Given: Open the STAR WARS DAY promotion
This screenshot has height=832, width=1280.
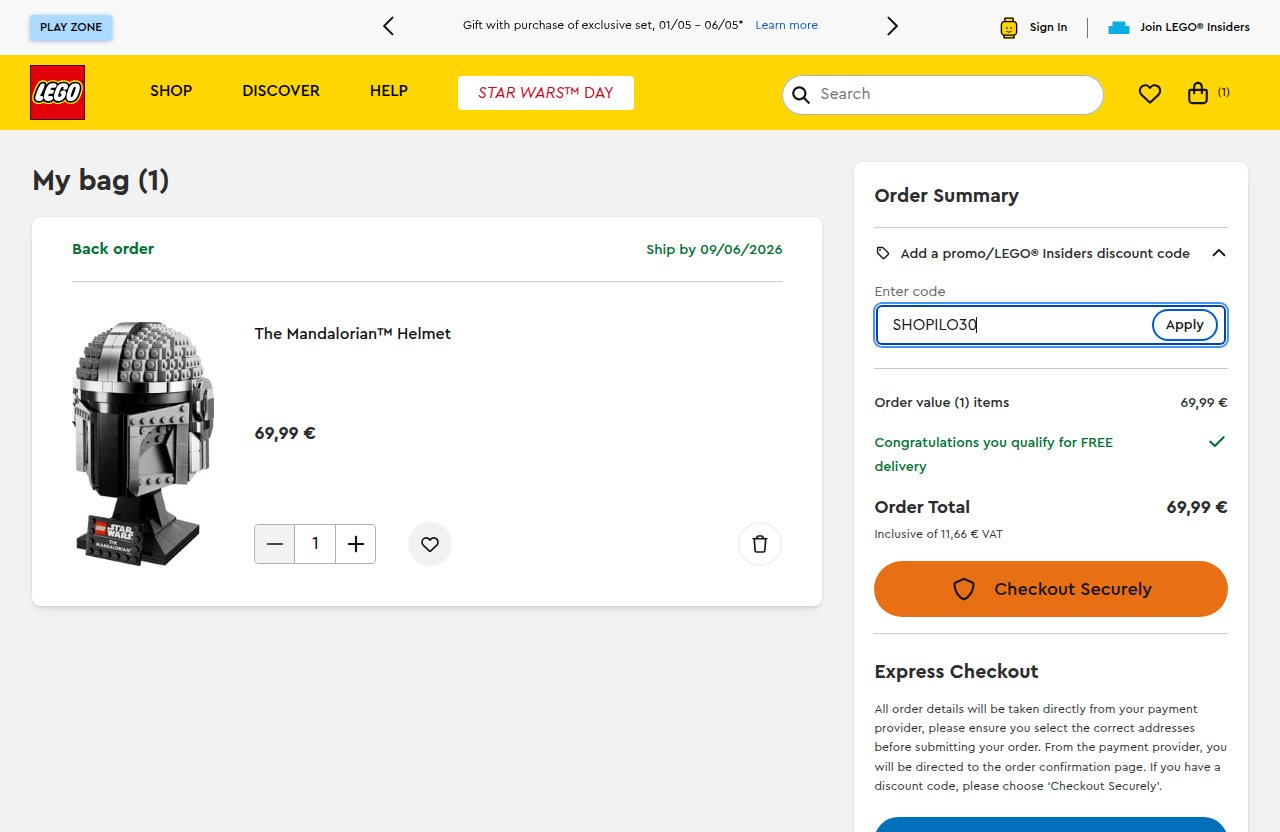Looking at the screenshot, I should (546, 93).
